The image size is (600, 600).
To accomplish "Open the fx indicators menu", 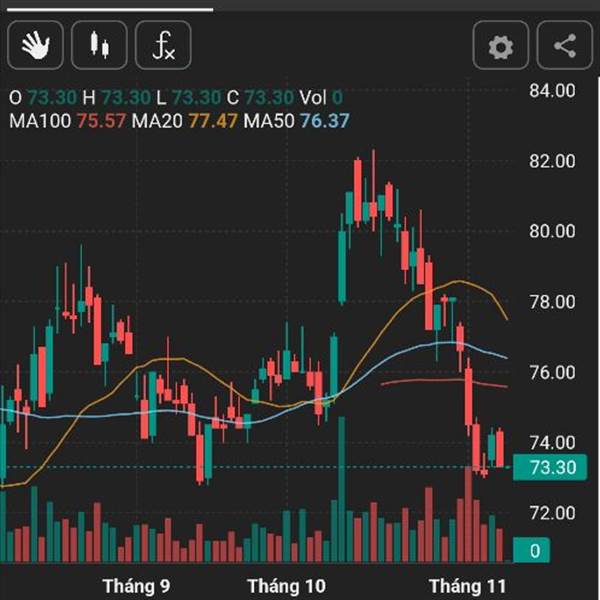I will point(163,45).
